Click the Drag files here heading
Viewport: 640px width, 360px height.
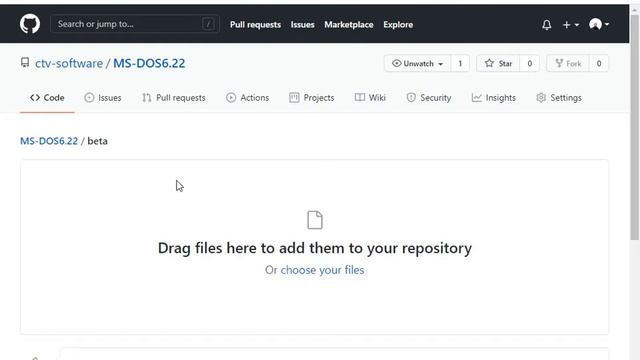point(315,248)
